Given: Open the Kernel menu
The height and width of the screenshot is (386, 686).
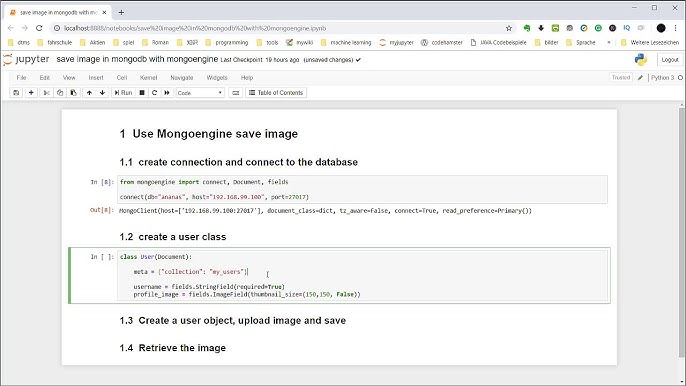Looking at the screenshot, I should [x=148, y=77].
